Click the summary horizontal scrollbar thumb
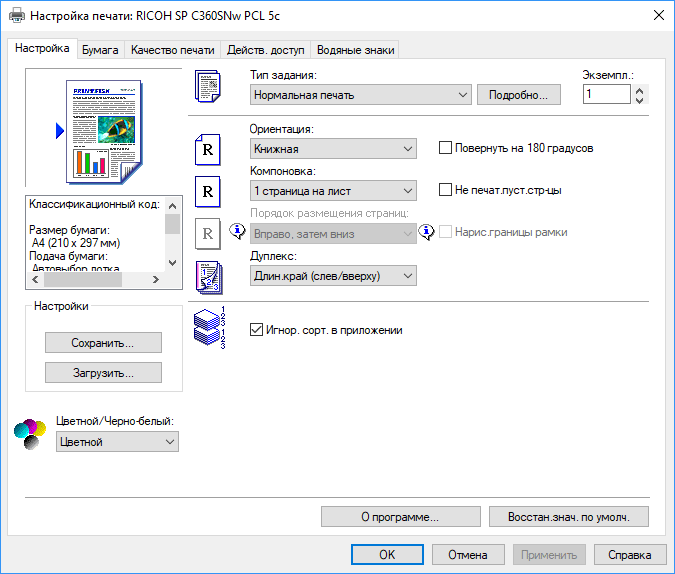 pyautogui.click(x=83, y=279)
